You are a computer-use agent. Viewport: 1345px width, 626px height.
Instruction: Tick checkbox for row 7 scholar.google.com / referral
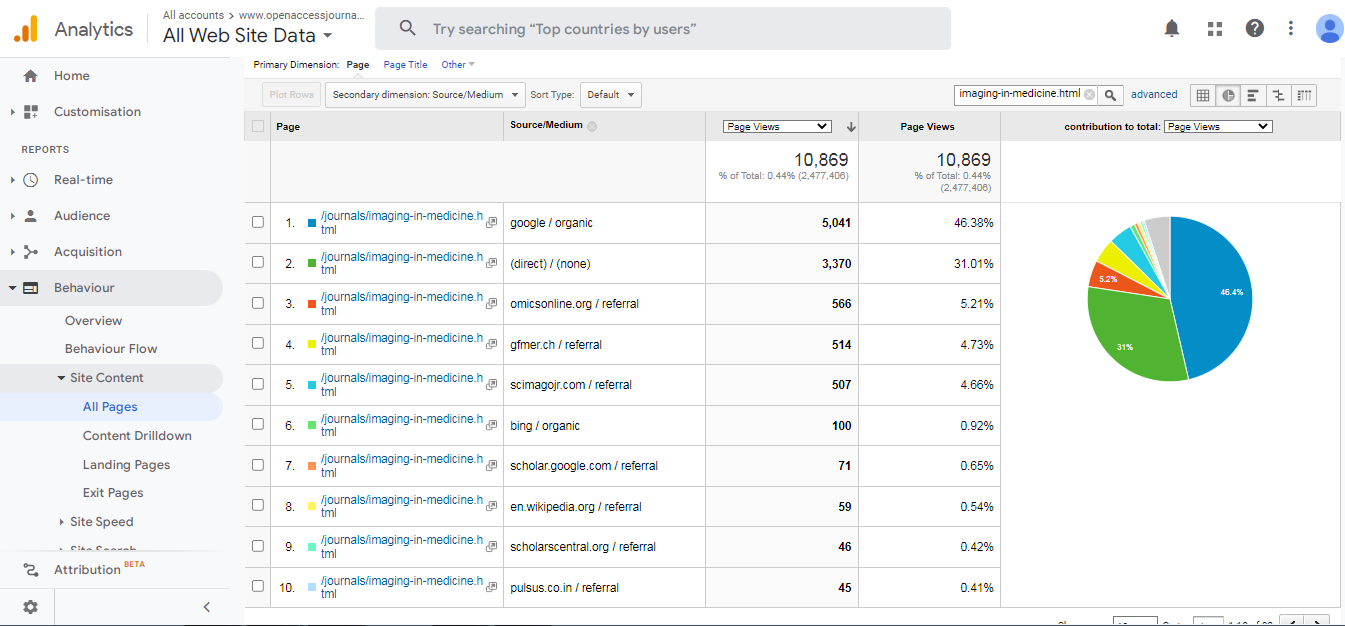258,465
